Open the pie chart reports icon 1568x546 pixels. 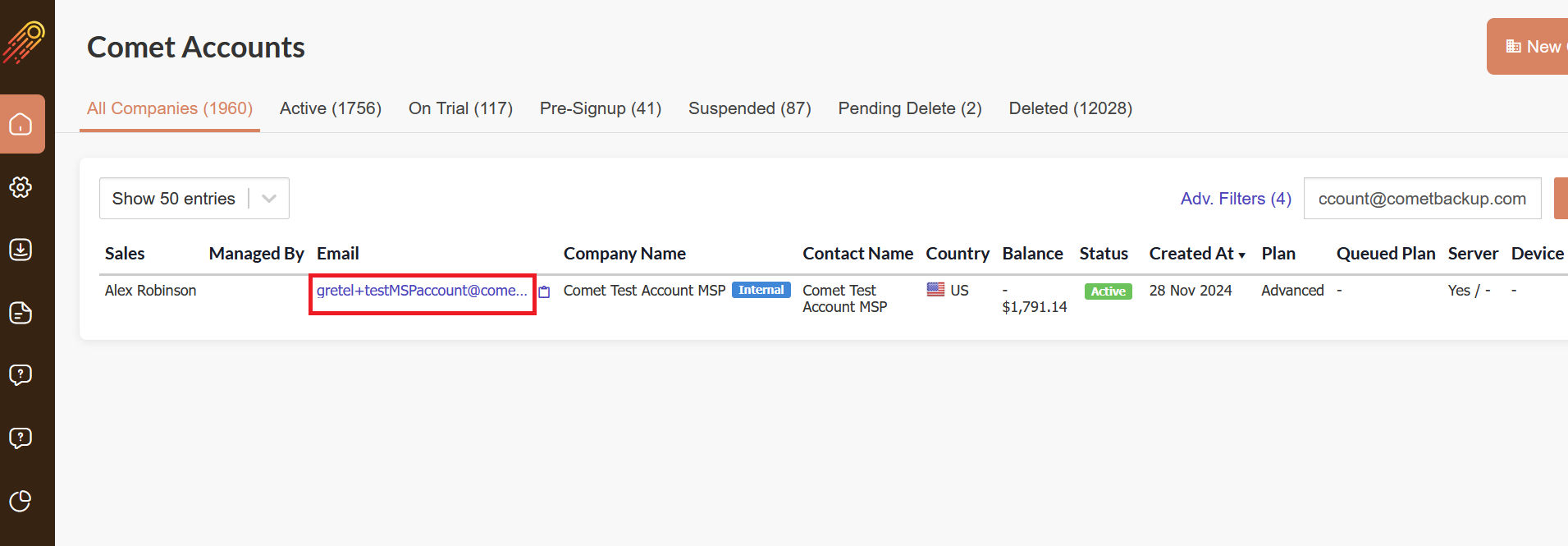point(21,501)
